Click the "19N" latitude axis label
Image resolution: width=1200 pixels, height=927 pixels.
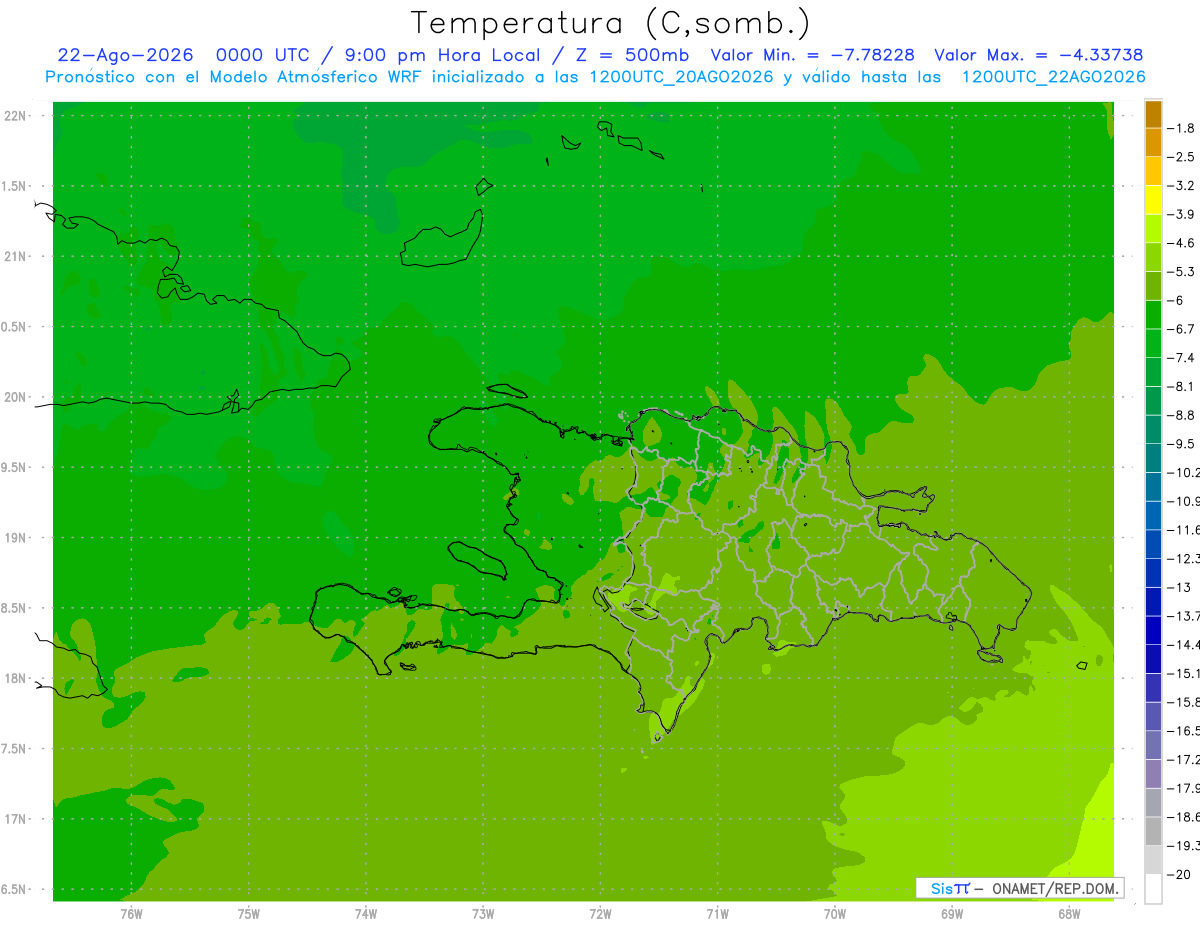(x=16, y=538)
